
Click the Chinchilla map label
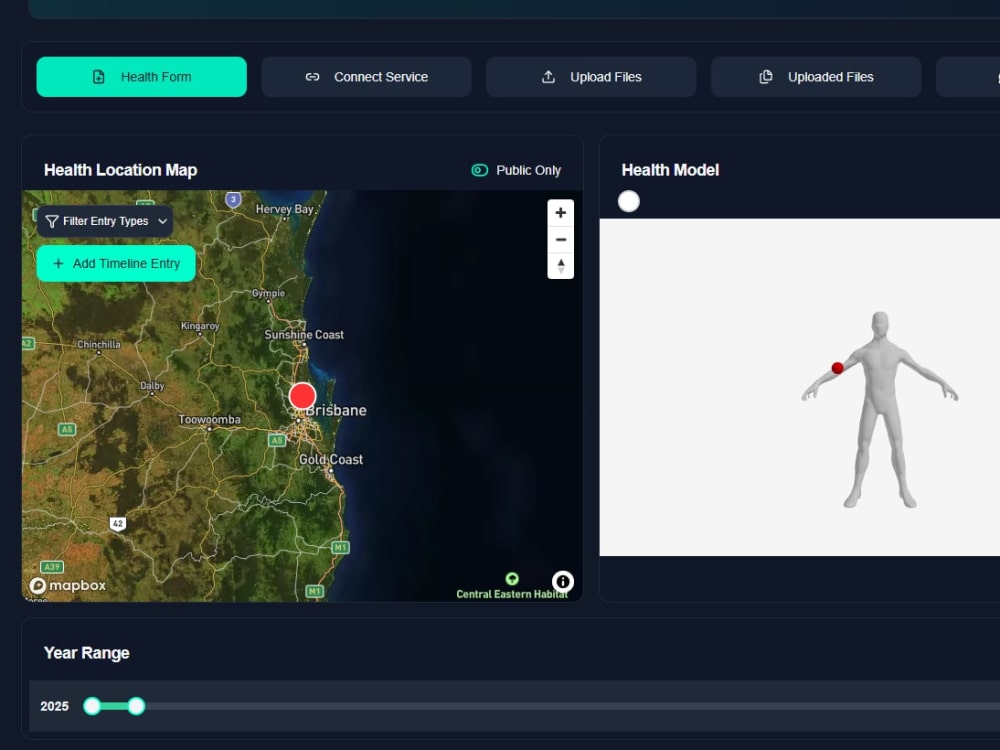99,344
